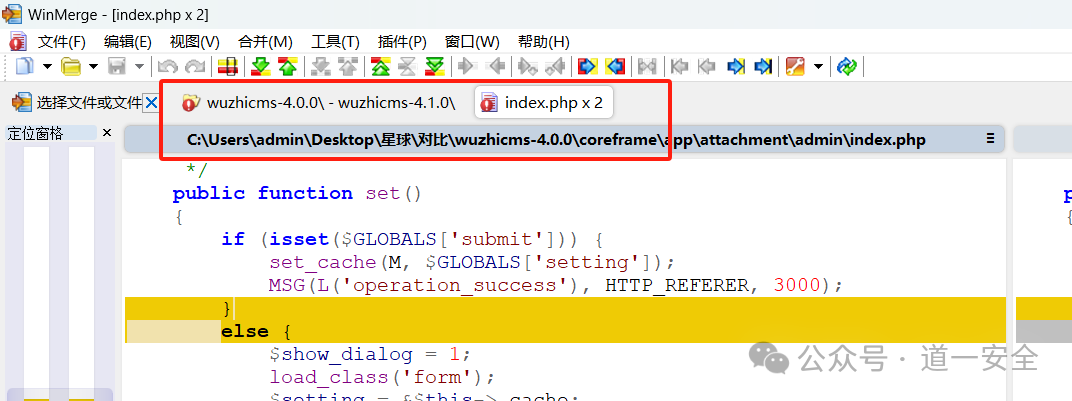Jump to next difference with green down arrow
Viewport: 1072px width, 401px height.
click(261, 66)
